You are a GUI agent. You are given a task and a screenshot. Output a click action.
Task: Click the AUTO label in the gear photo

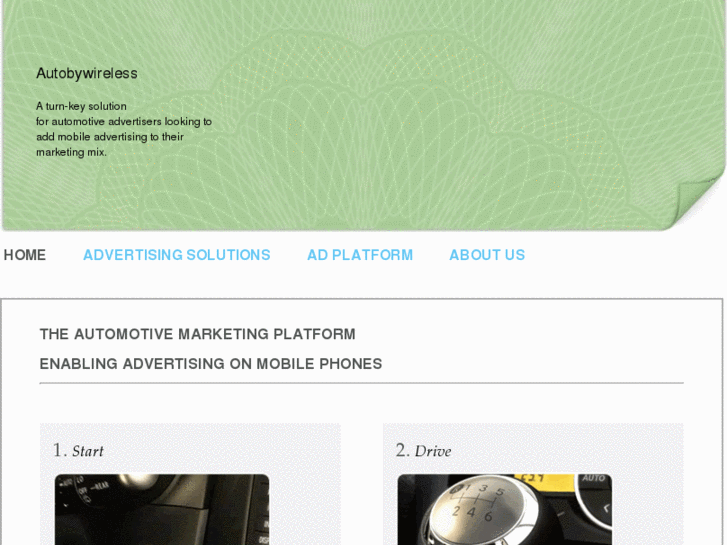pyautogui.click(x=593, y=480)
